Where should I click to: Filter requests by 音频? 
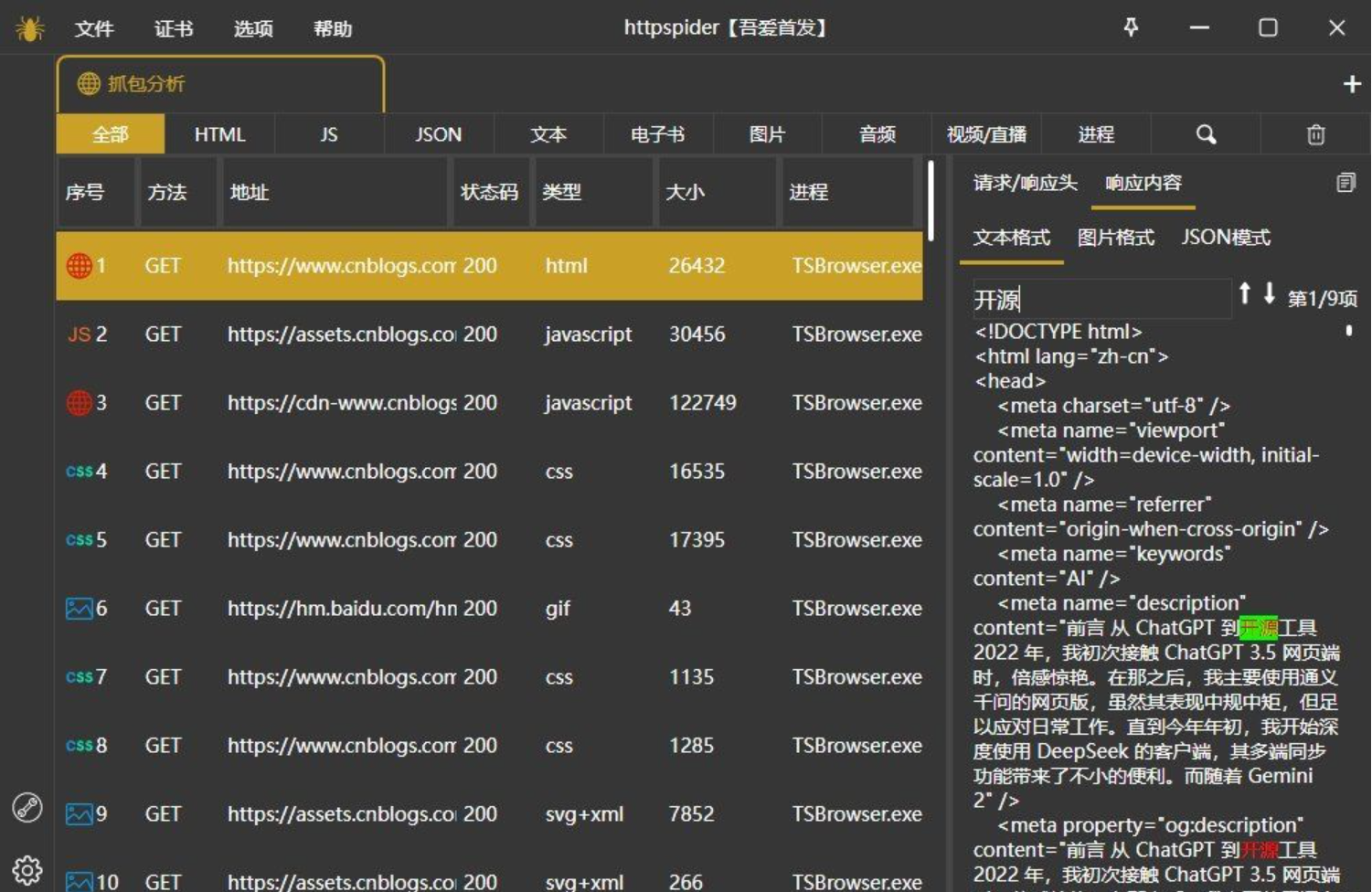click(x=877, y=134)
